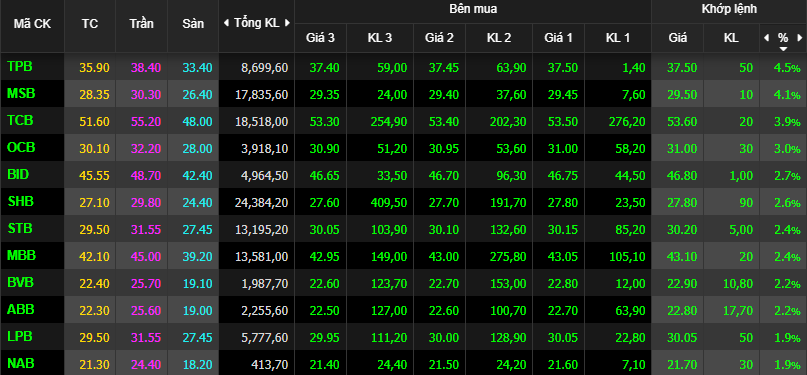
Task: Click right arrow beside % column header
Action: click(799, 38)
